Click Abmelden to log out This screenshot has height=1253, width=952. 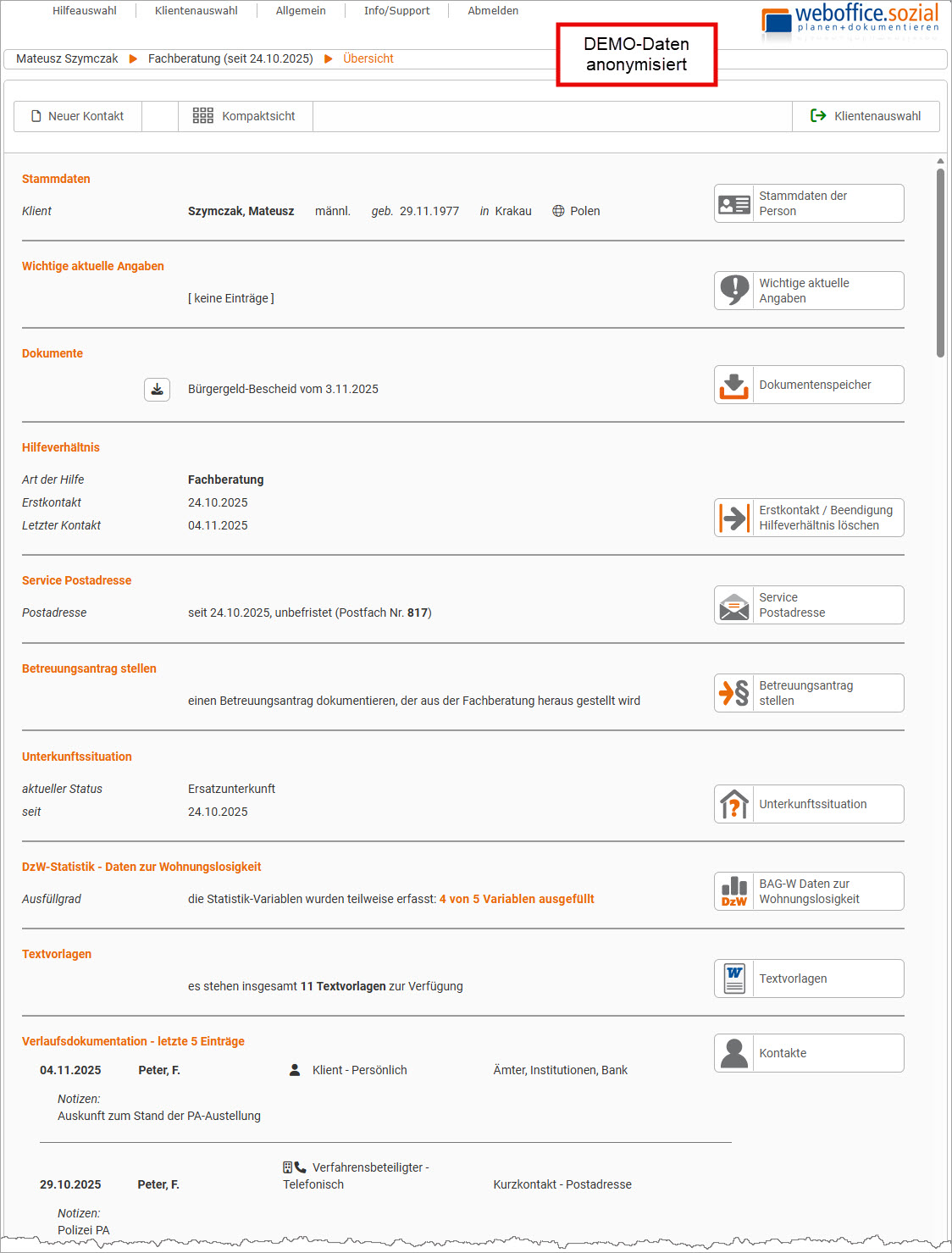(x=493, y=11)
